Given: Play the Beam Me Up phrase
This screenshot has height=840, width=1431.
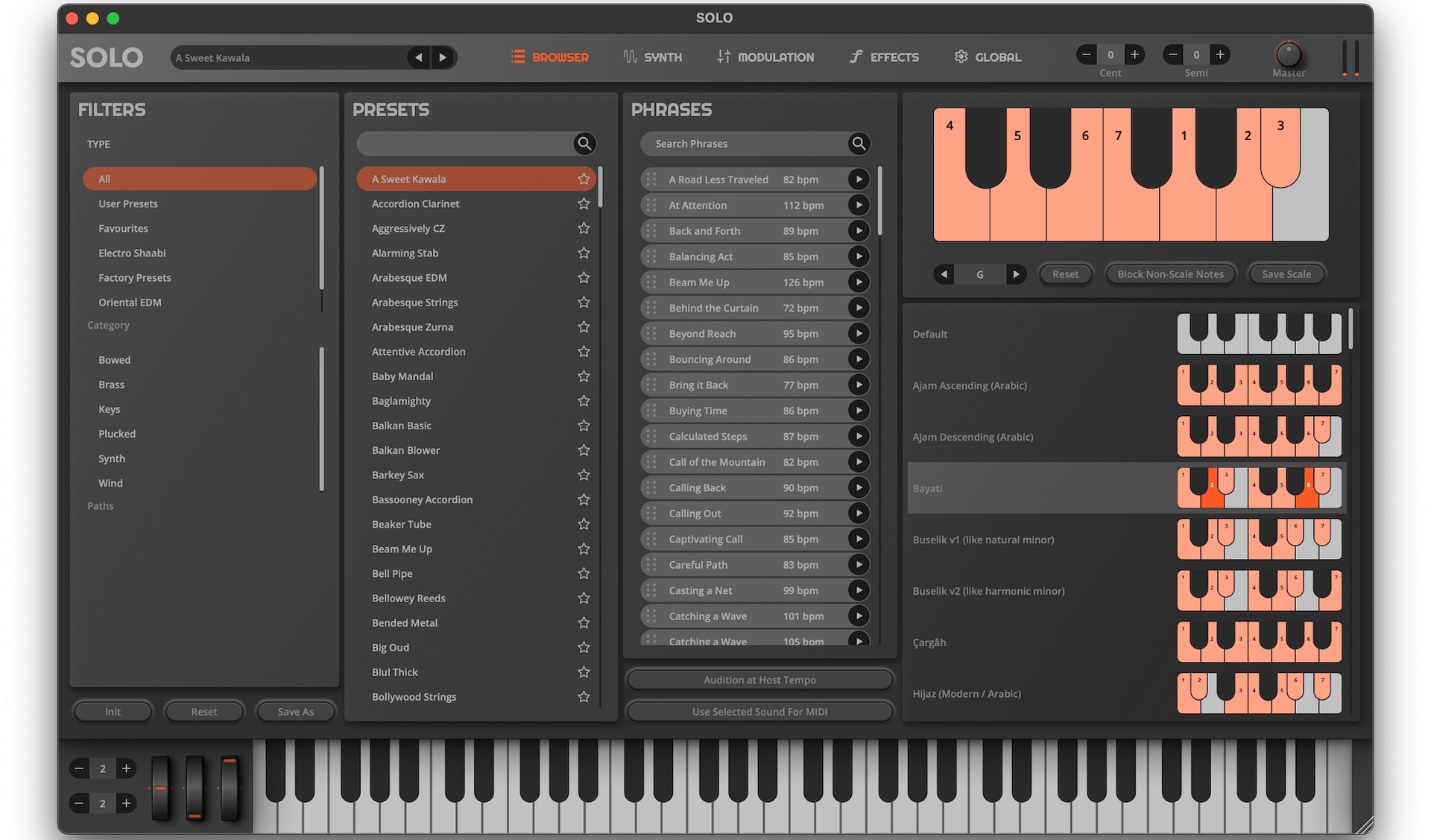Looking at the screenshot, I should click(x=859, y=282).
